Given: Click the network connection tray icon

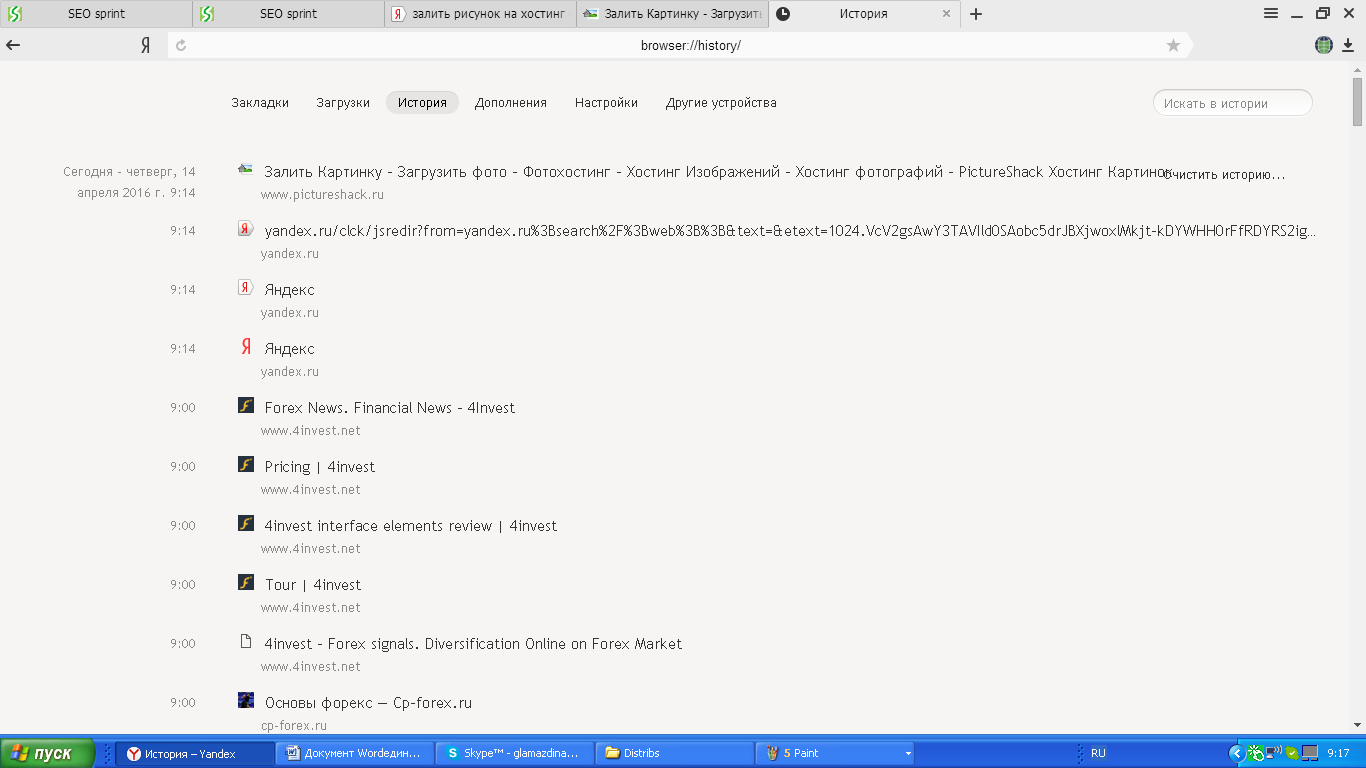Looking at the screenshot, I should point(1274,753).
